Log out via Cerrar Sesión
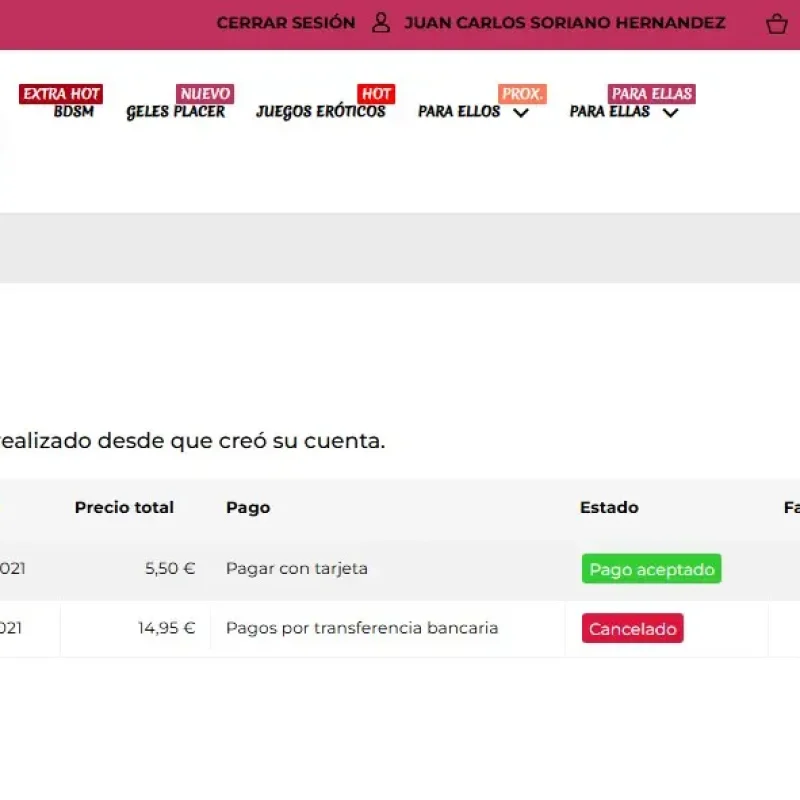 coord(285,23)
